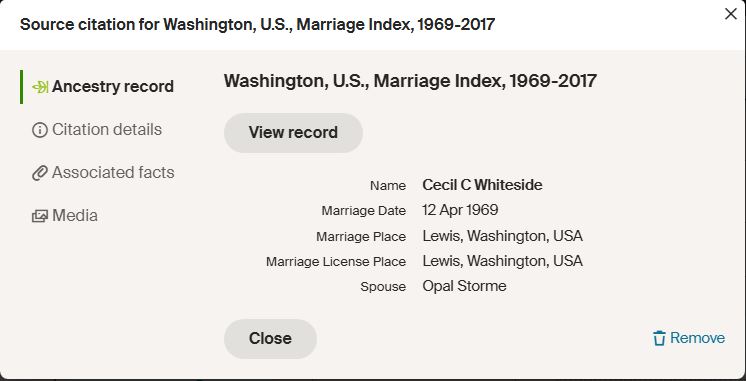Click the bold Washington Marriage Index heading
Image resolution: width=746 pixels, height=381 pixels.
pyautogui.click(x=410, y=81)
